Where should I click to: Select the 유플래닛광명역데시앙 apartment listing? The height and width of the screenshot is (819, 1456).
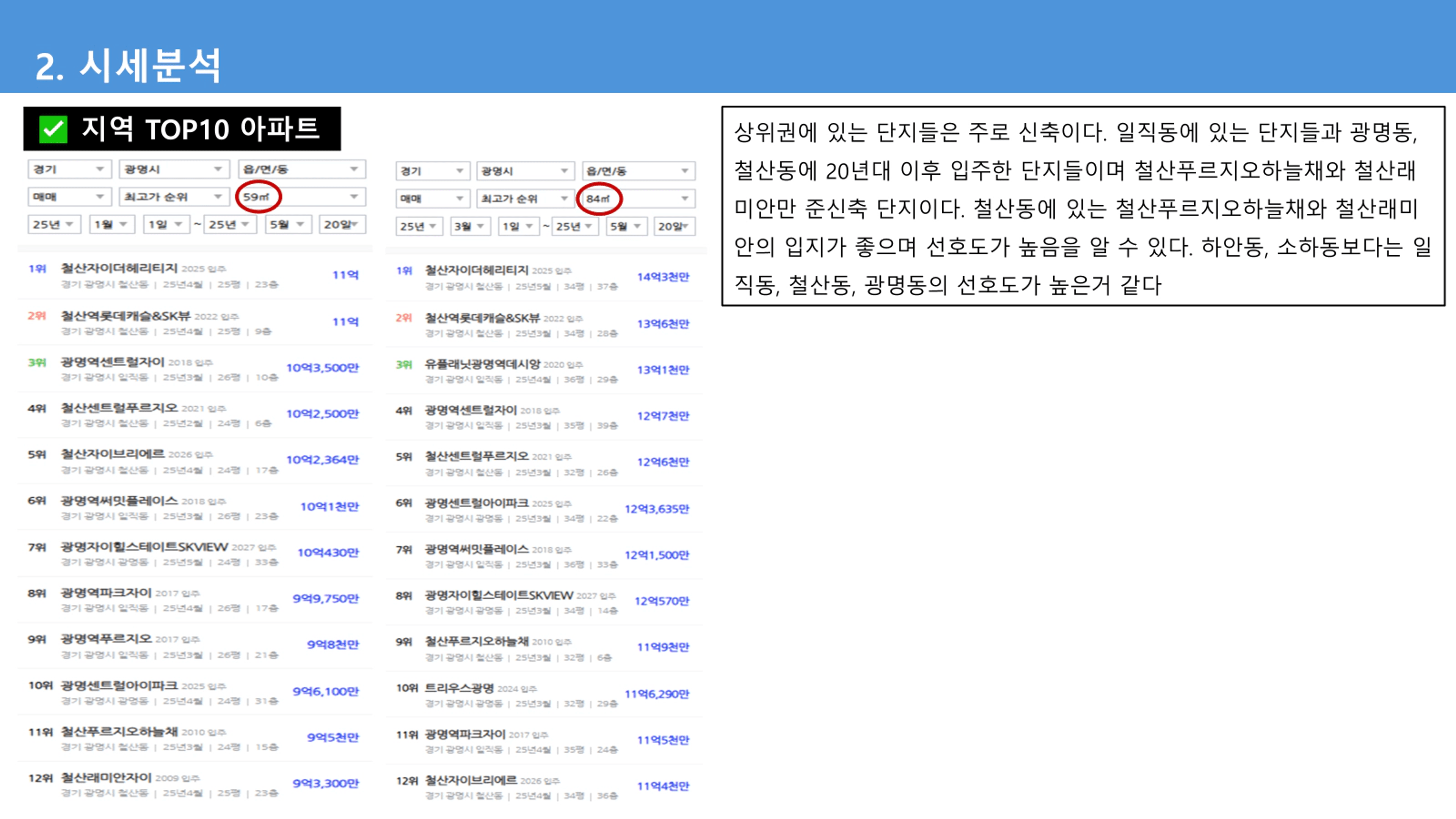point(482,364)
